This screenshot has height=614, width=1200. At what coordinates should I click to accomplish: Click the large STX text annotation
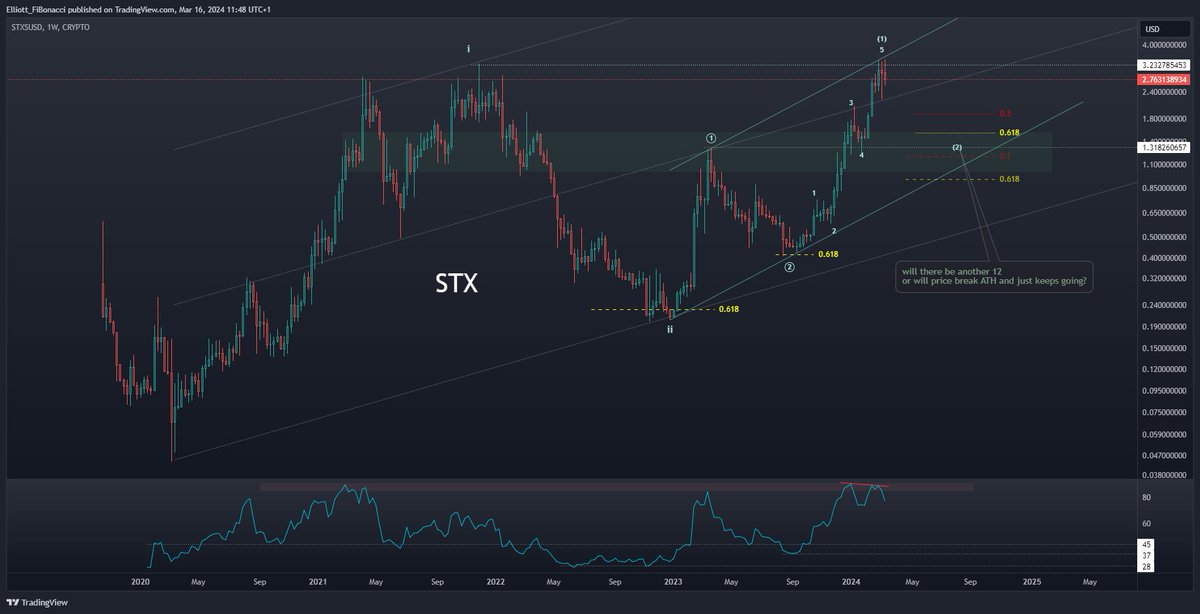tap(456, 283)
